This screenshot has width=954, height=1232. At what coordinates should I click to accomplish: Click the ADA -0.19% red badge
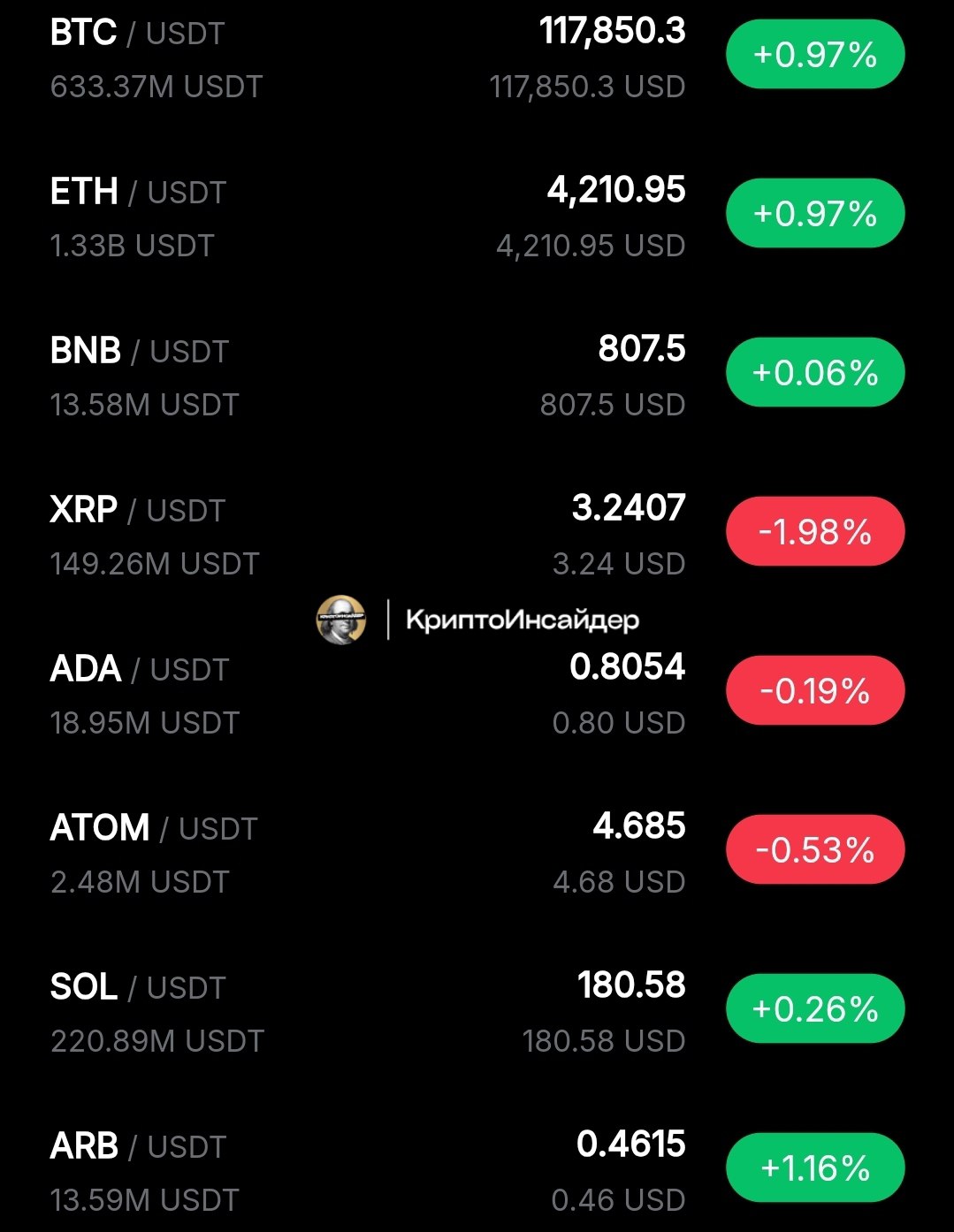pos(815,691)
